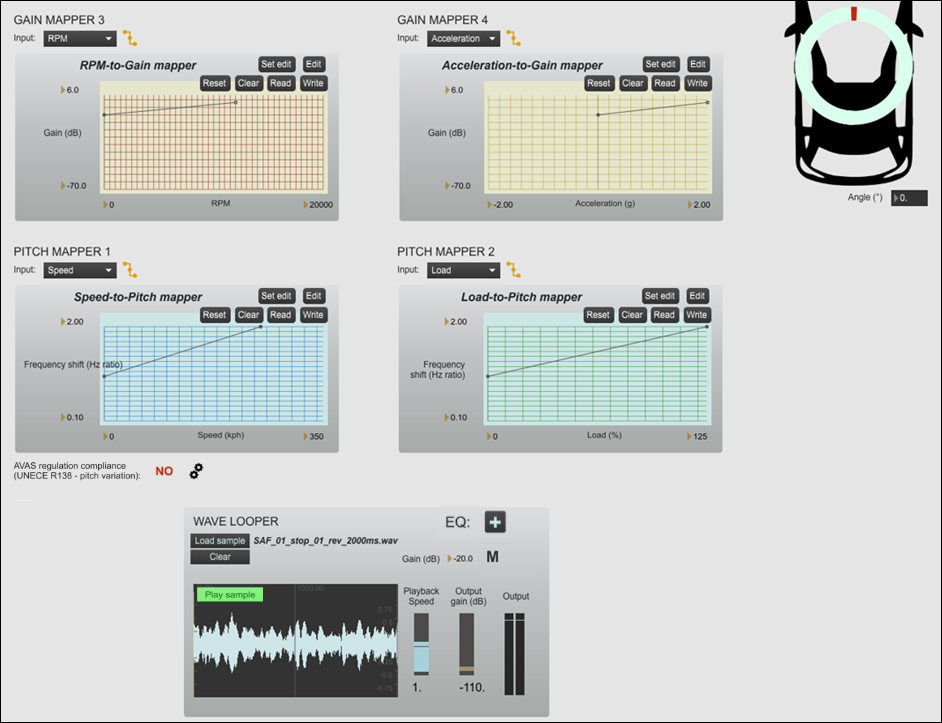Click Speed axis maximum 350 field
This screenshot has width=942, height=723.
[x=314, y=436]
